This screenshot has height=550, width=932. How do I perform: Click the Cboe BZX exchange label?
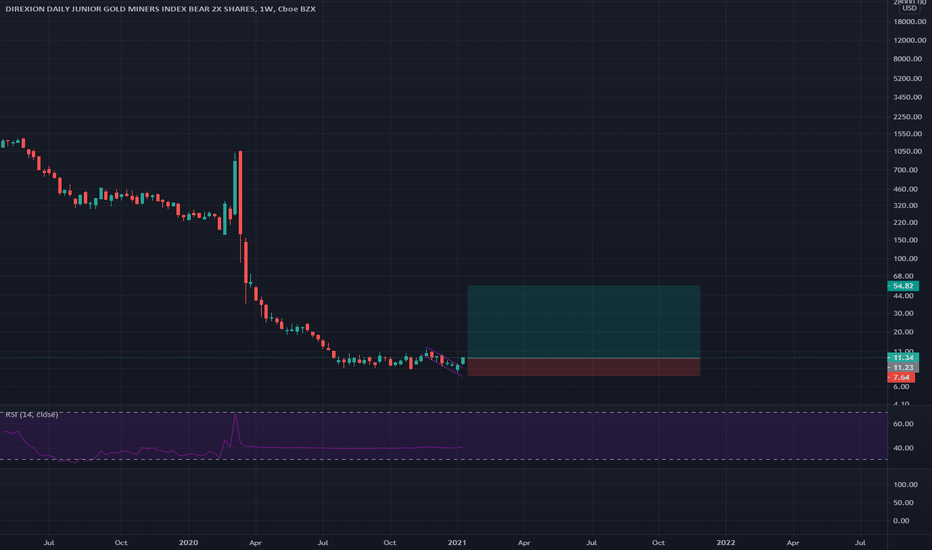coord(297,9)
